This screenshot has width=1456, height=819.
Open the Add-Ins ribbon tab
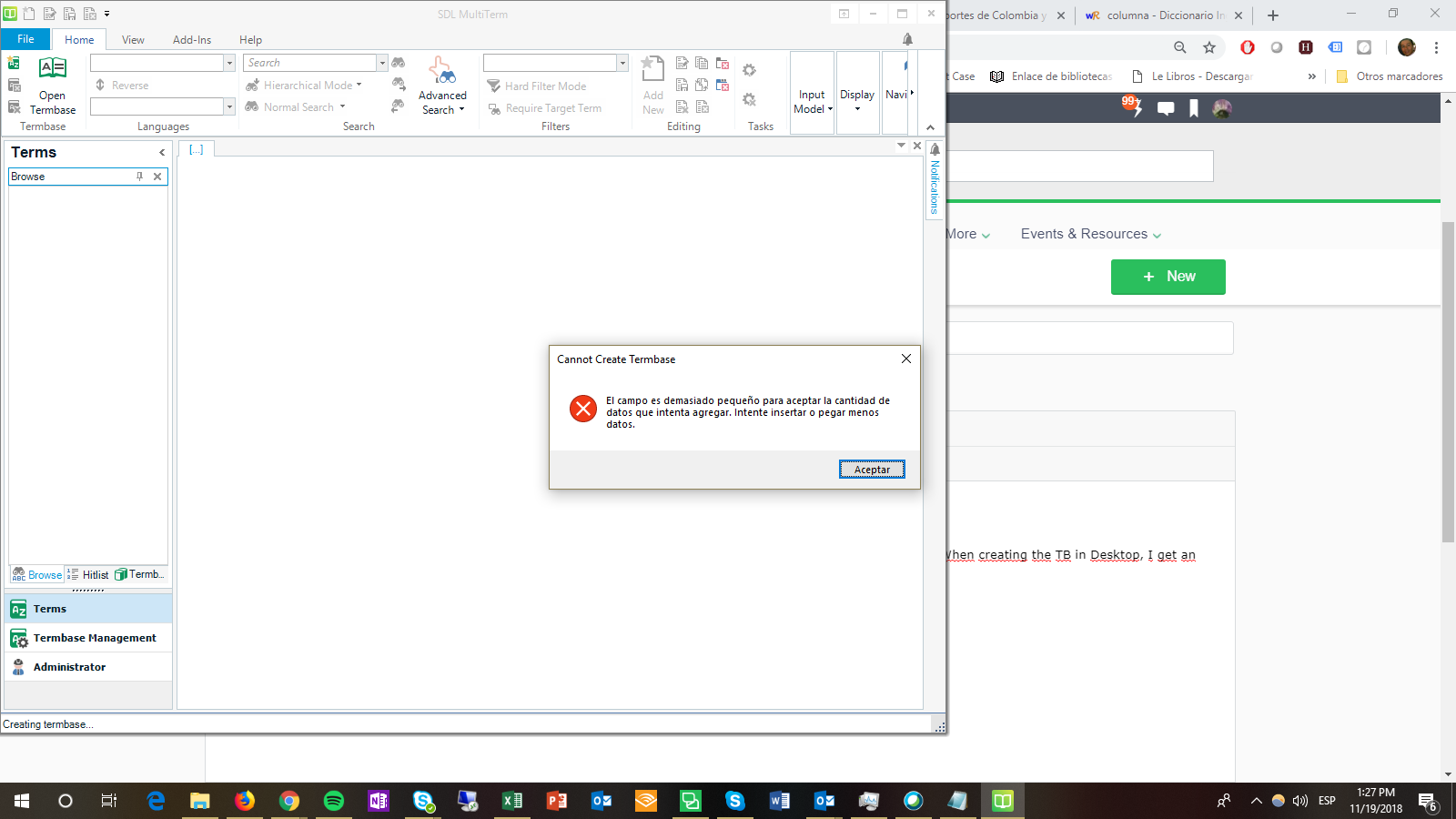pos(192,40)
